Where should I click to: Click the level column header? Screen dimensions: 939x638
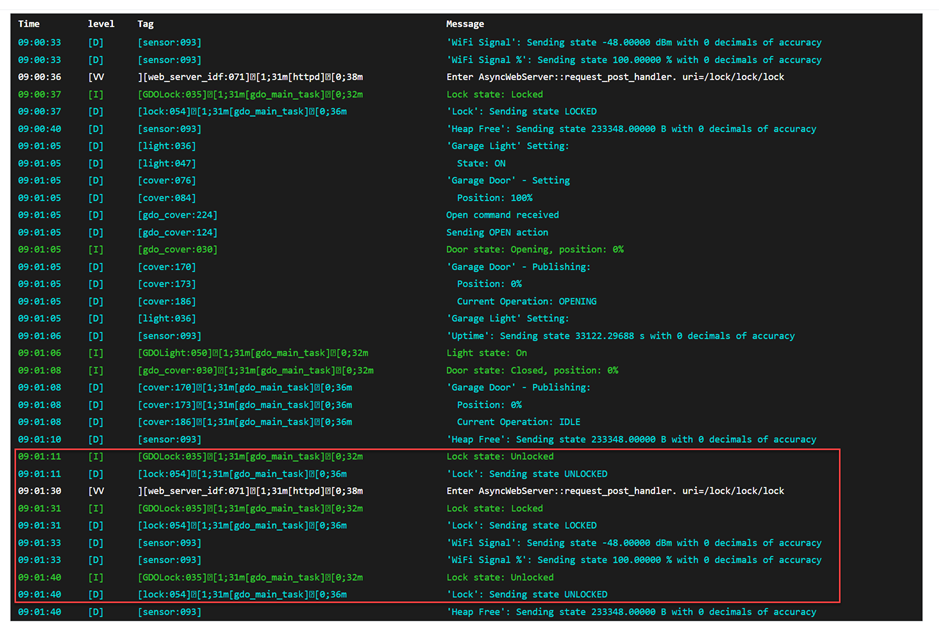pos(101,24)
